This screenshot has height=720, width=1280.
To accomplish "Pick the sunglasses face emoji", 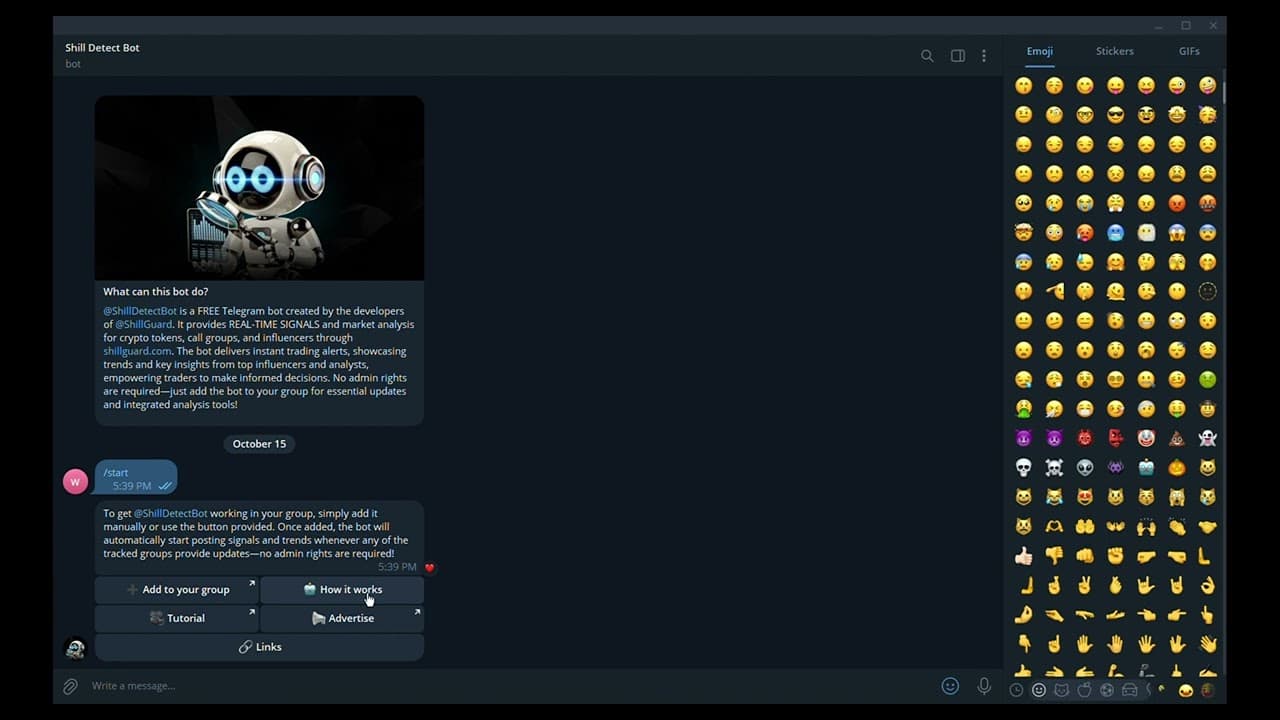I will pyautogui.click(x=1116, y=115).
